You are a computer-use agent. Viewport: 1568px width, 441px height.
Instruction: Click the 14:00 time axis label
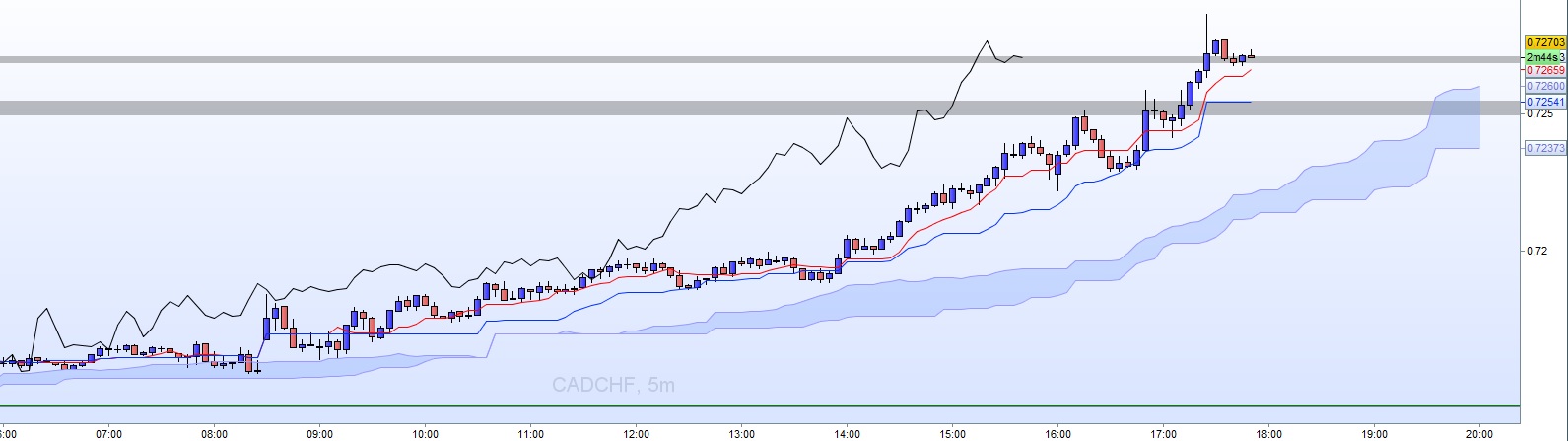click(x=847, y=433)
